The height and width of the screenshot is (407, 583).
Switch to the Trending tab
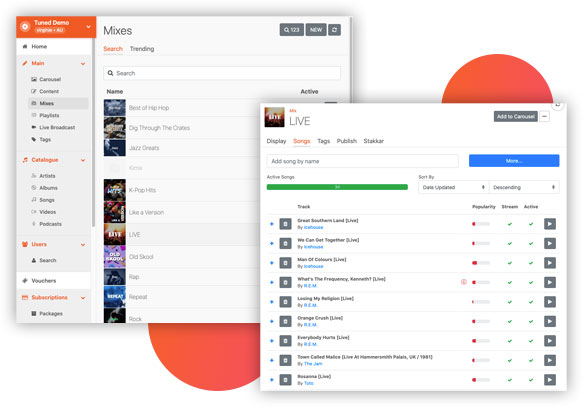click(142, 49)
